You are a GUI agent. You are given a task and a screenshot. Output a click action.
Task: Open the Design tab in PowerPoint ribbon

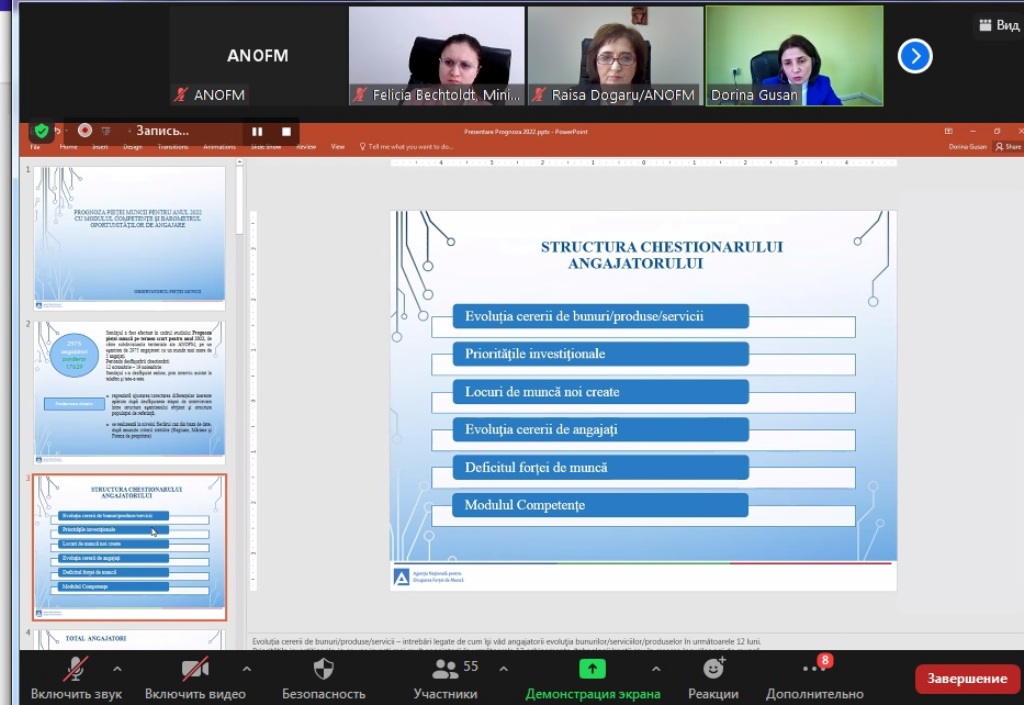[132, 147]
